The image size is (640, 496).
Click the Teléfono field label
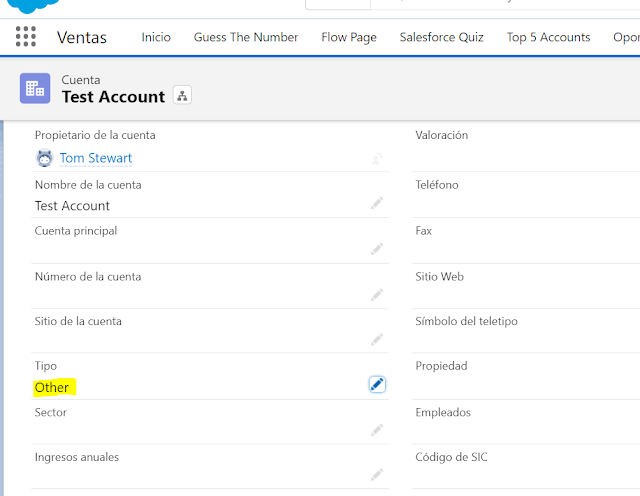click(x=437, y=185)
